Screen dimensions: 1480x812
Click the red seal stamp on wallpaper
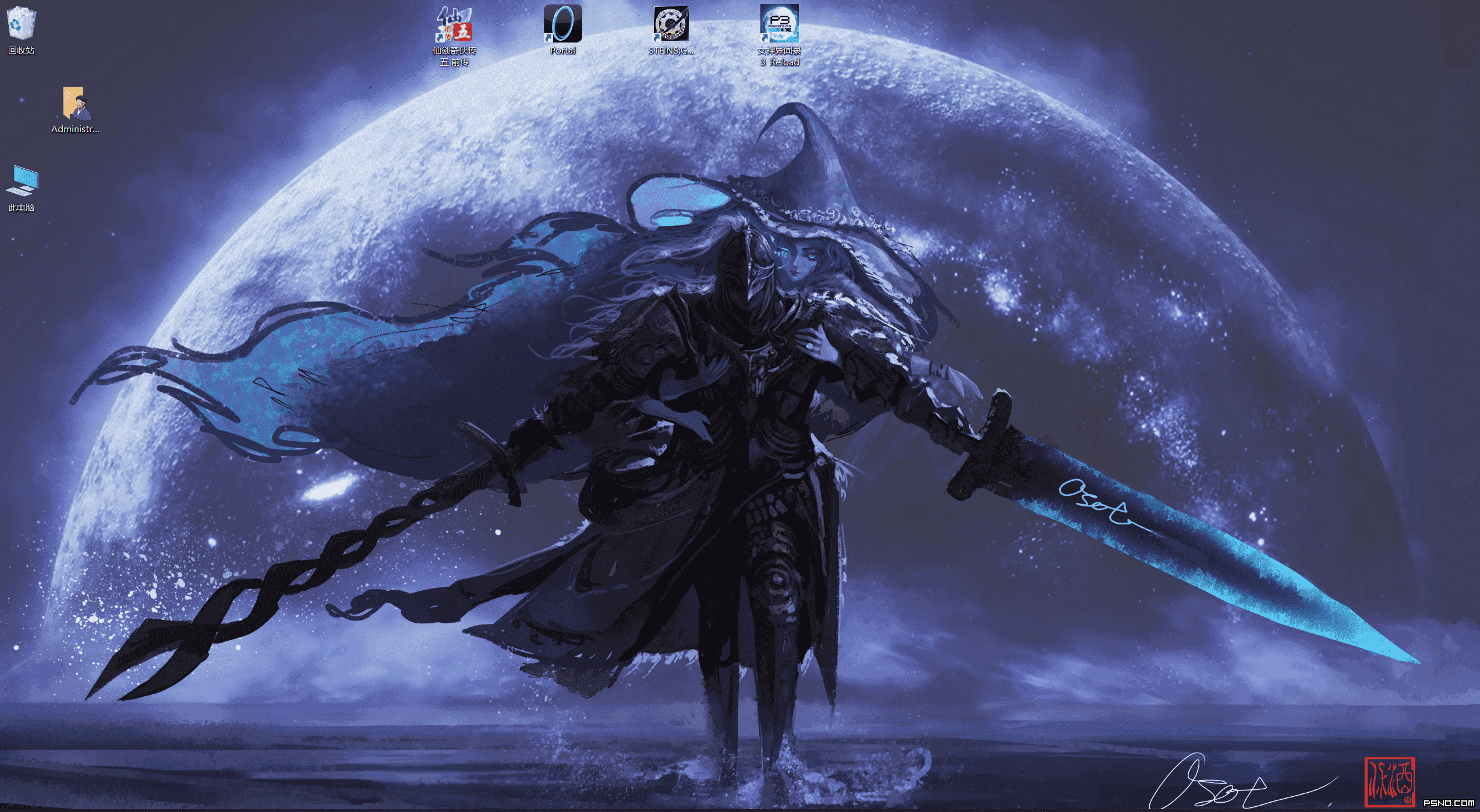tap(1390, 782)
